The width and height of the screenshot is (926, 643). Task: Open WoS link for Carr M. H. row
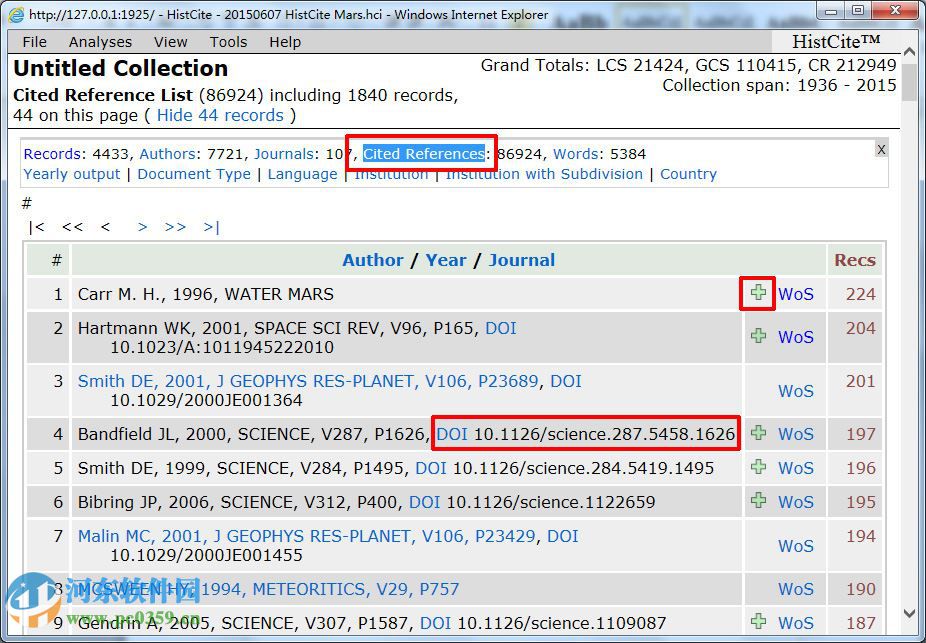795,294
